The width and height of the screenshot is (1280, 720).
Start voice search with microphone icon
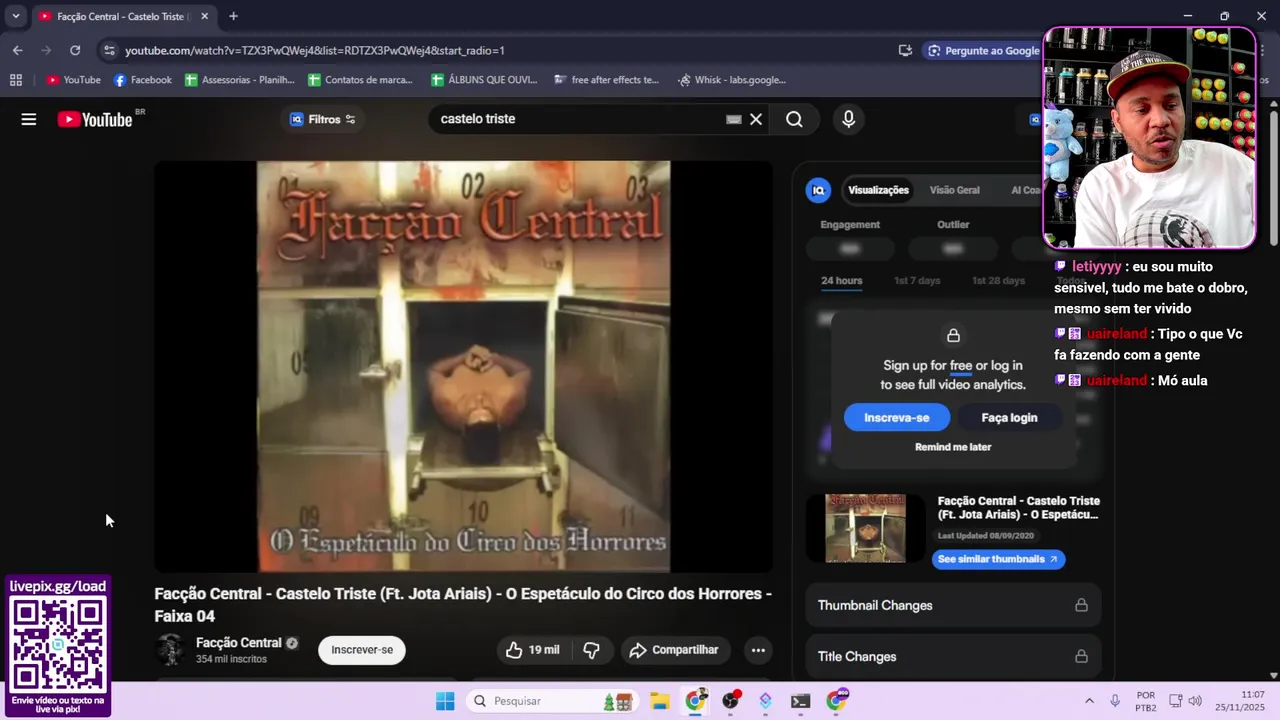point(849,119)
